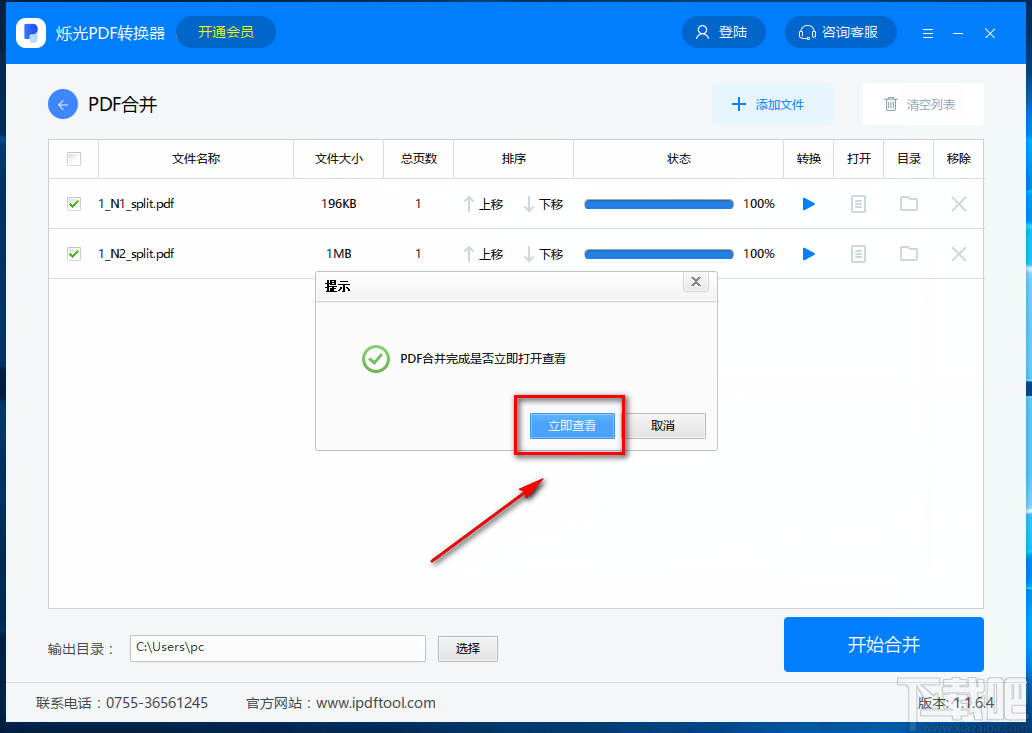Screen dimensions: 1032x733
Task: Uncheck the 1_N1_split.pdf checkbox
Action: tap(74, 204)
